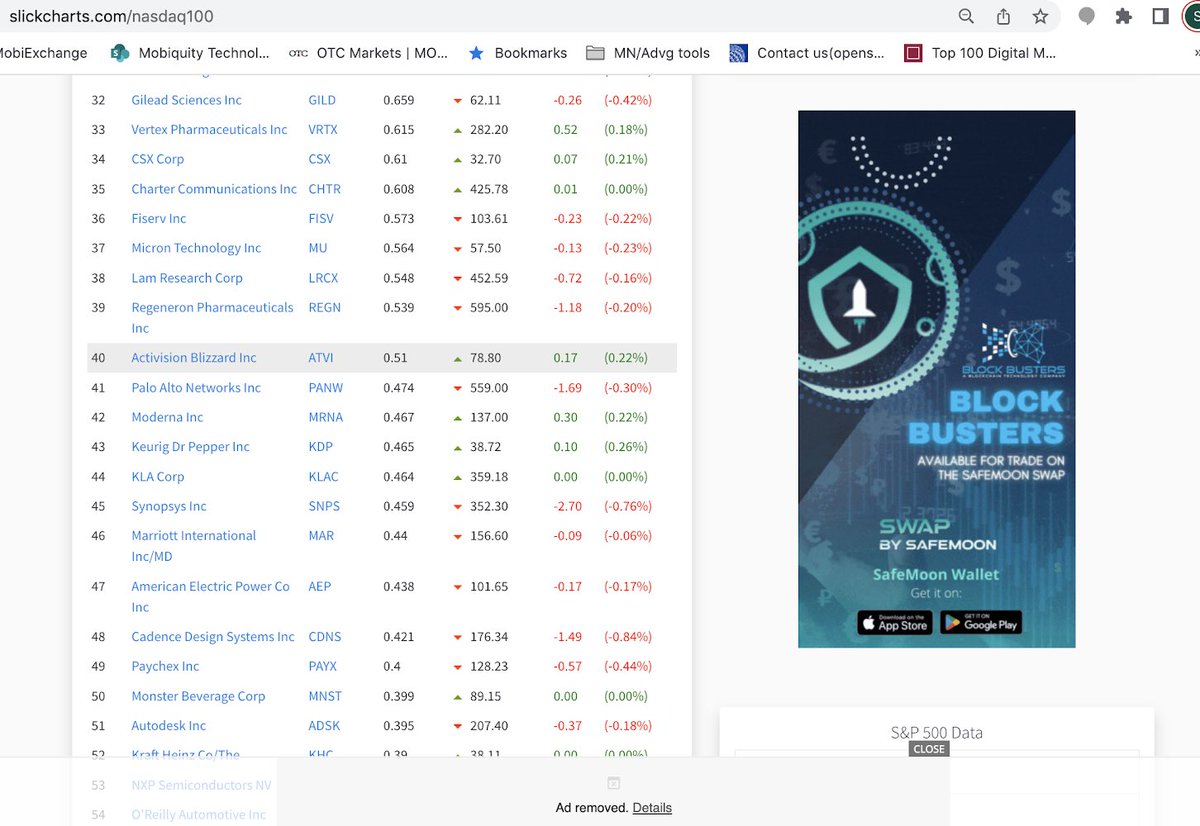
Task: Open Marriott International Inc/MD link
Action: 194,546
